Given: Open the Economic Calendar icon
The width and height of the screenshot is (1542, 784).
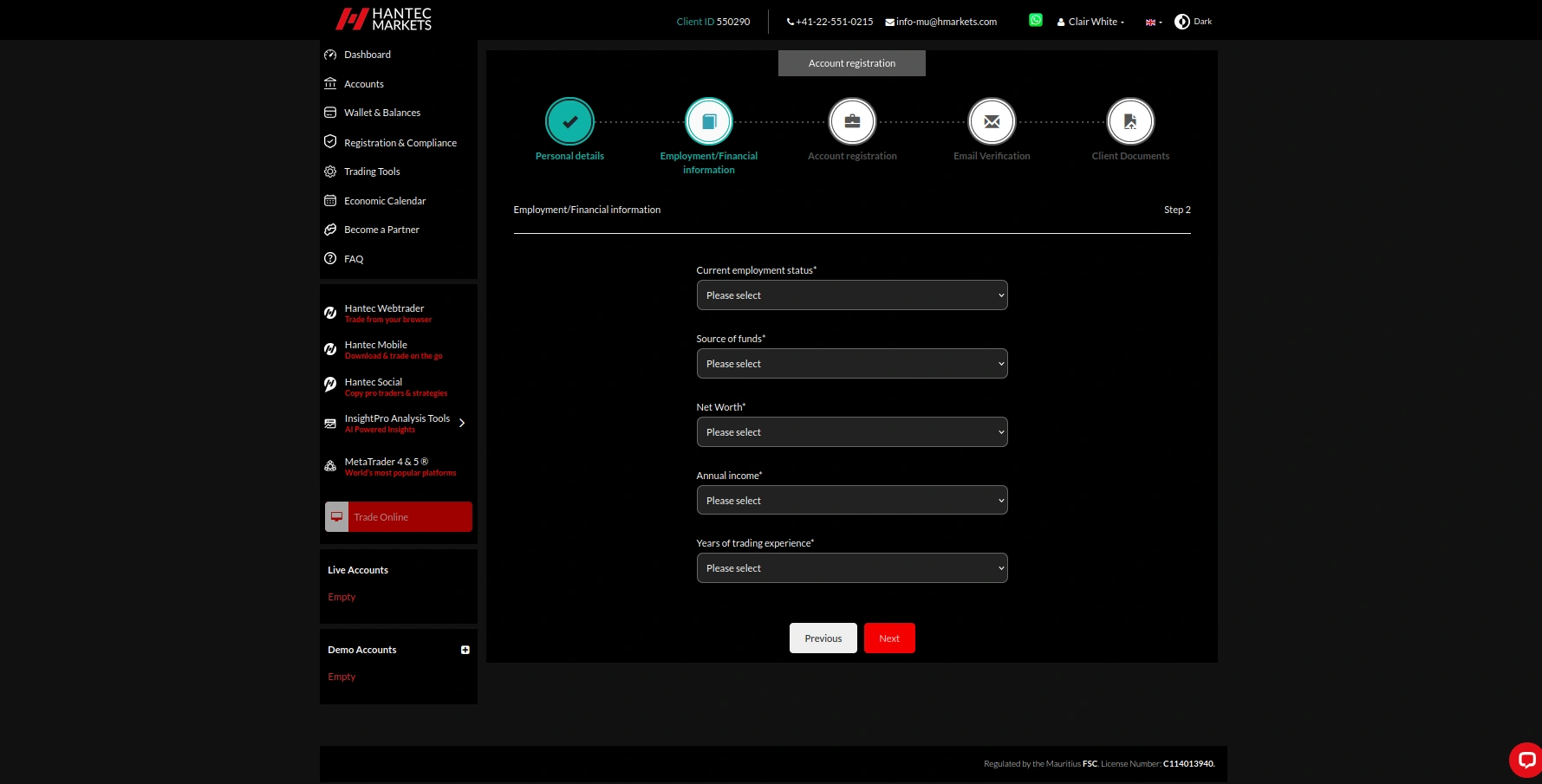Looking at the screenshot, I should click(330, 200).
